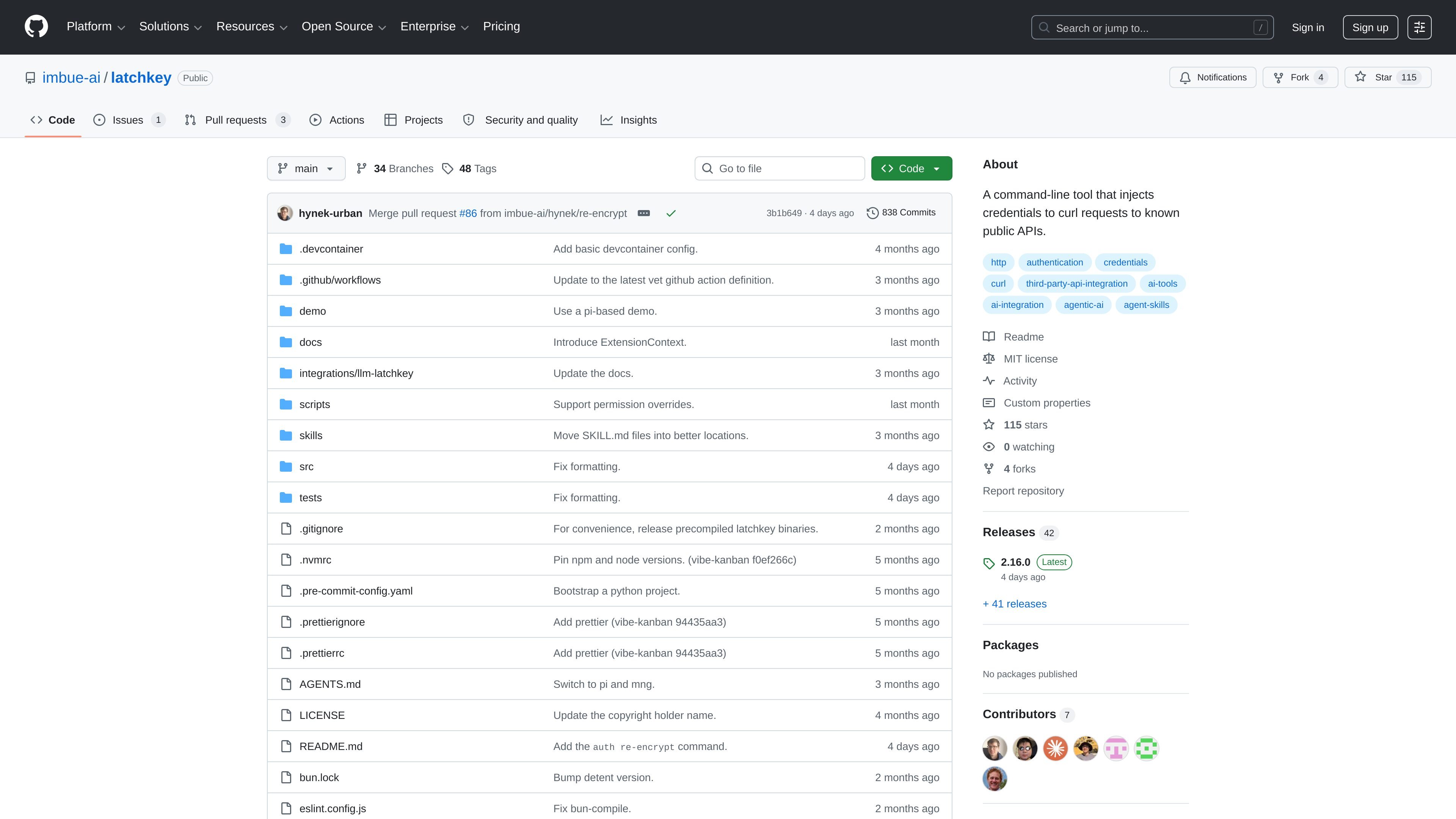Open the README.md file
Screen dimensions: 1456x819
pyautogui.click(x=331, y=747)
